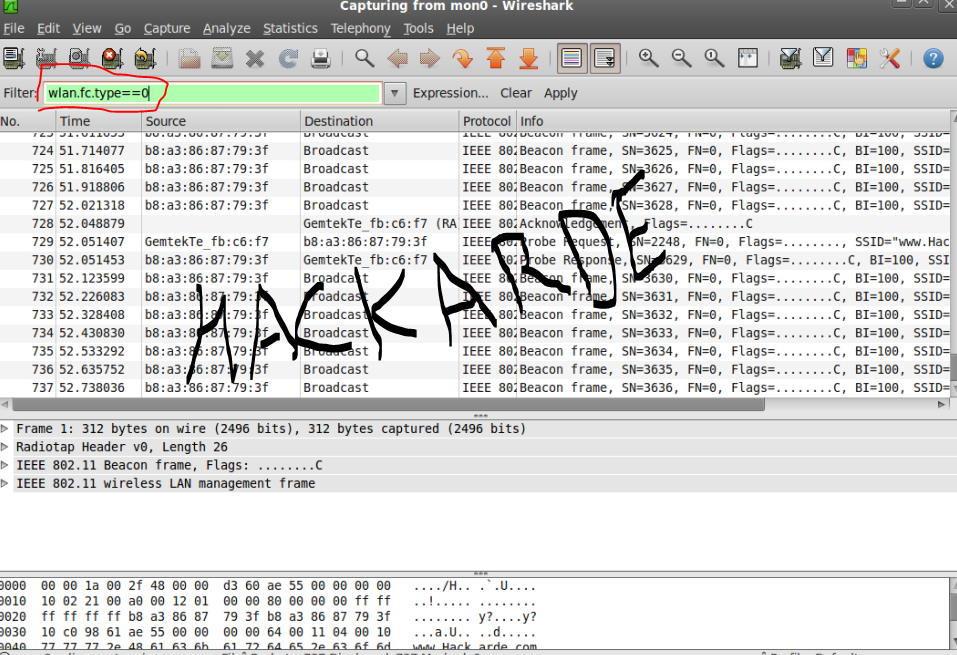Edit coloring rules icon
This screenshot has width=957, height=655.
[857, 58]
